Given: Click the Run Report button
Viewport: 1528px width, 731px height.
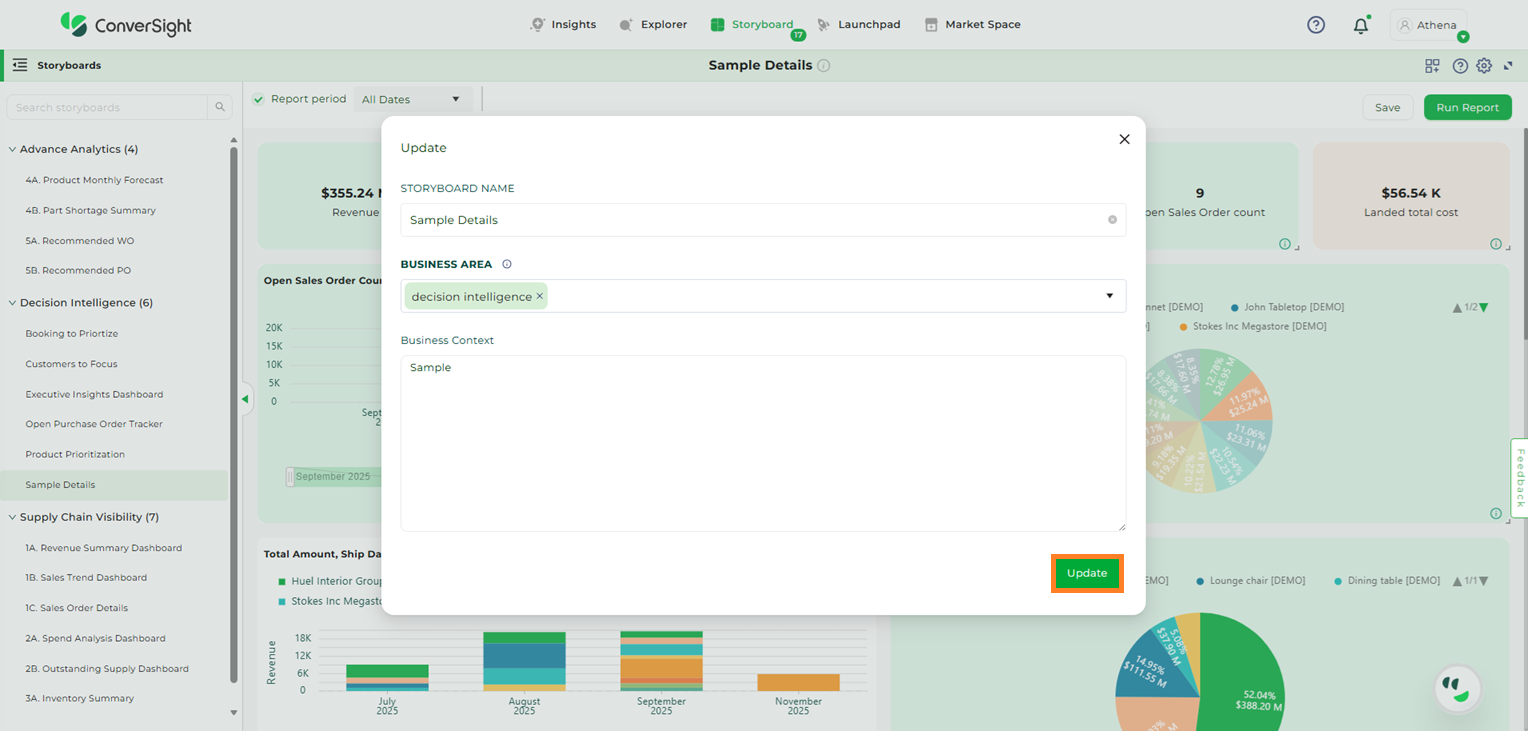Looking at the screenshot, I should [x=1467, y=108].
